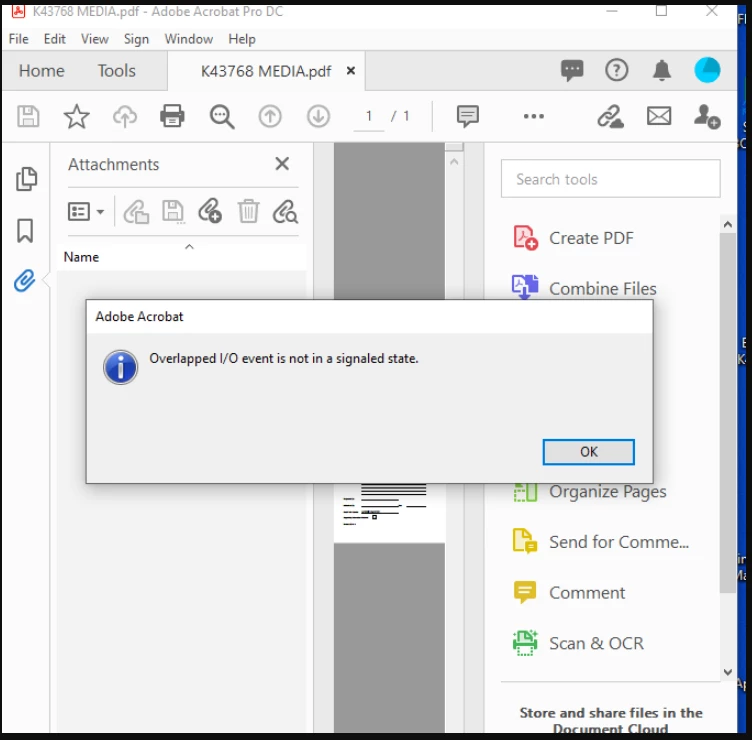The image size is (752, 740).
Task: Select the K43768 MEDIA.pdf document tab
Action: tap(266, 71)
